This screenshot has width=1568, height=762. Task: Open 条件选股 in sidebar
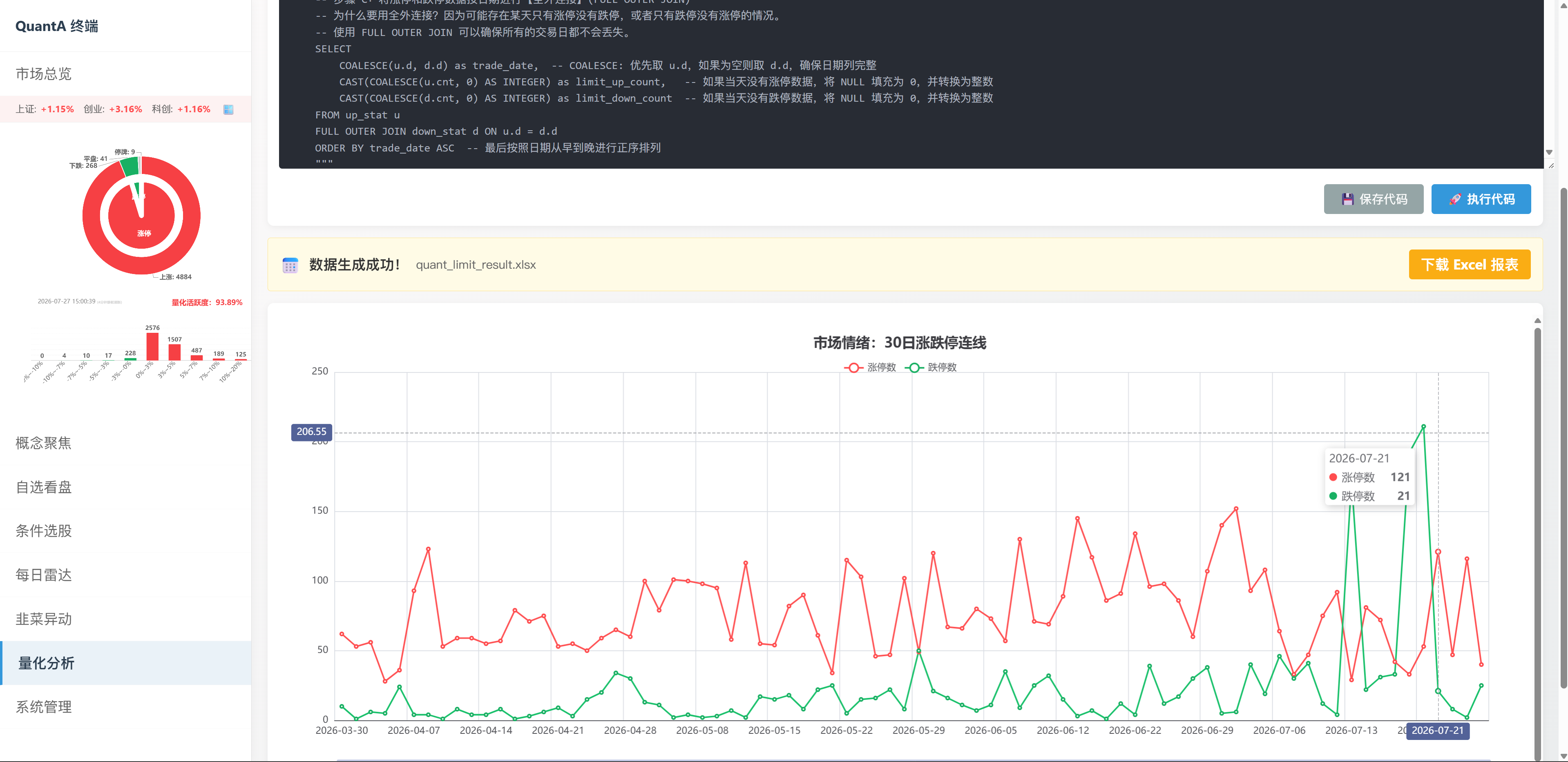[x=43, y=531]
